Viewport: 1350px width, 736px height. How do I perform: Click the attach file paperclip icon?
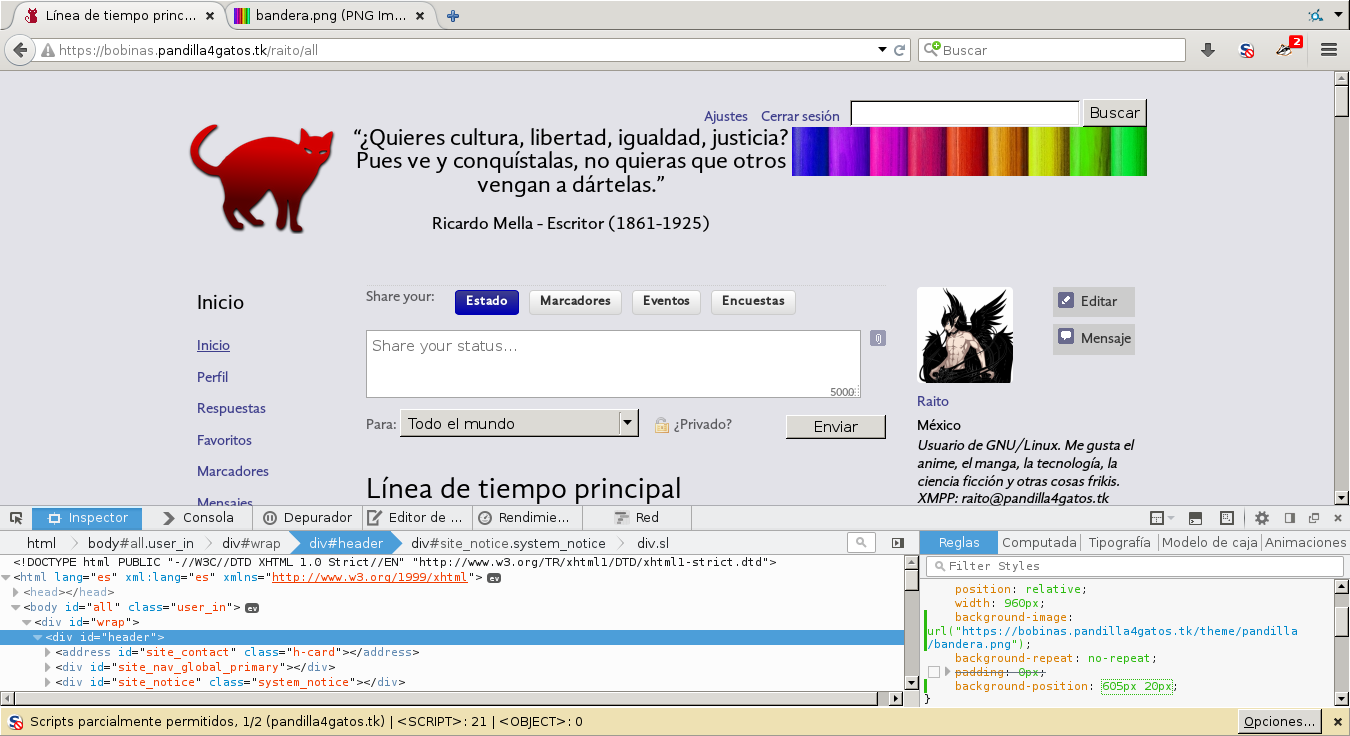(877, 338)
